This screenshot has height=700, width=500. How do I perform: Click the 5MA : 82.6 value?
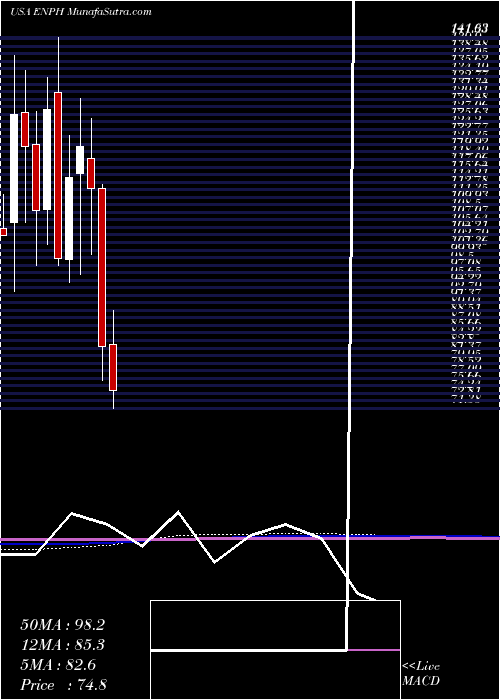coord(58,665)
